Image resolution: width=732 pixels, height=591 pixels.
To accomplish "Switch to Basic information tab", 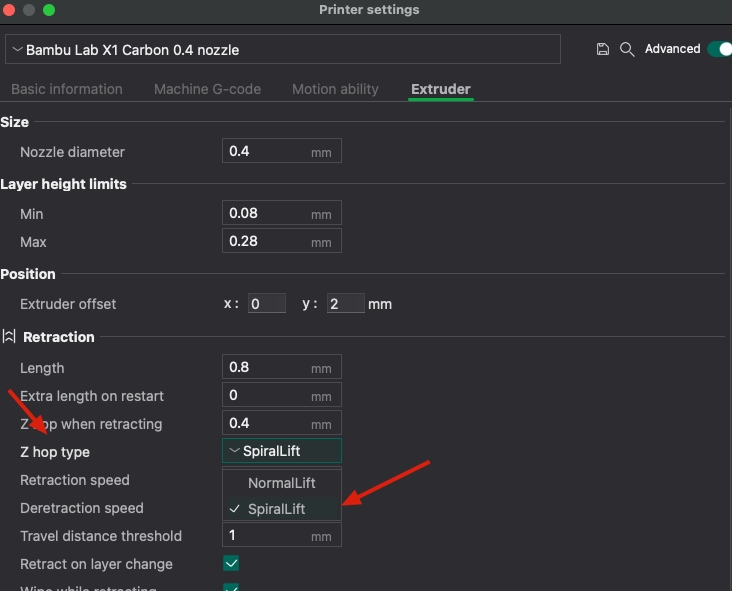I will click(x=66, y=89).
